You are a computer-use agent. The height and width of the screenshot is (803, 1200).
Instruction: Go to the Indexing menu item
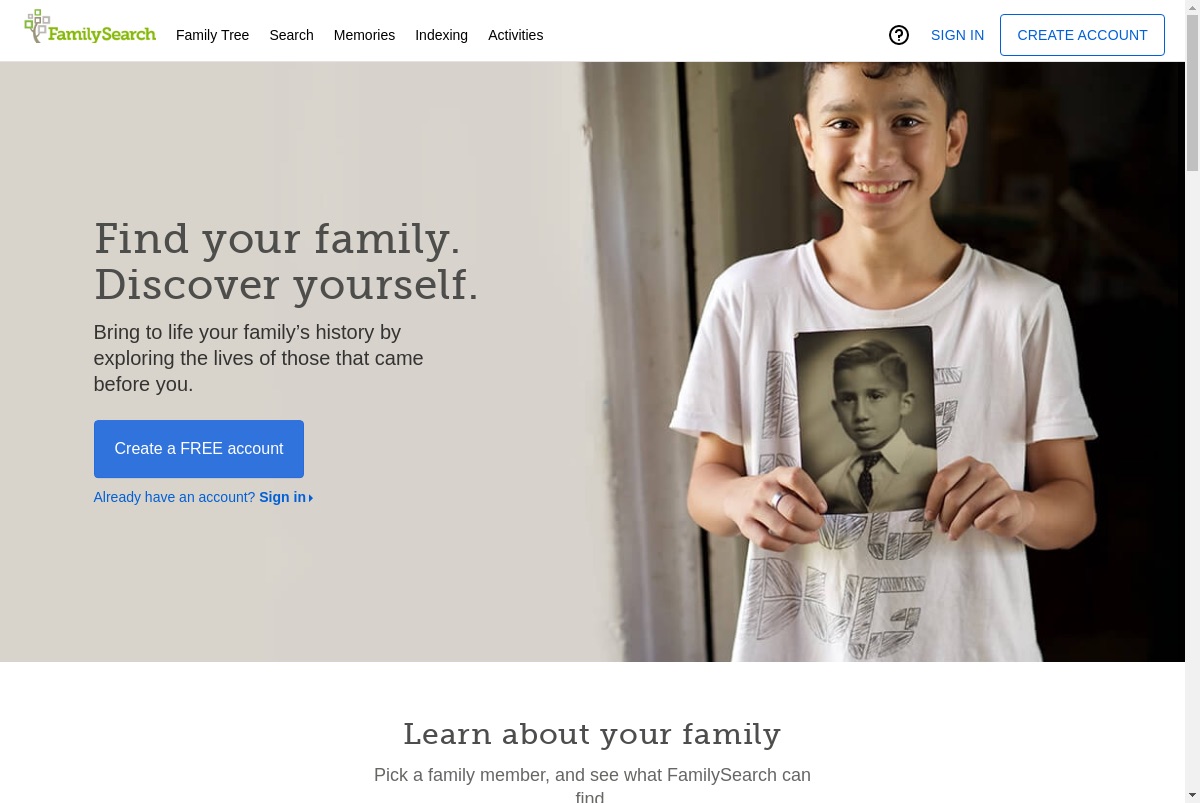[x=441, y=35]
